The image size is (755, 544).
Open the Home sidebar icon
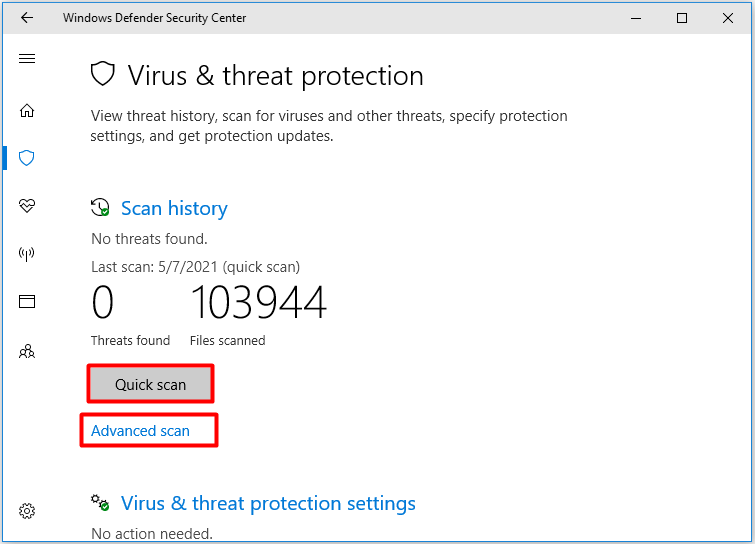click(27, 111)
